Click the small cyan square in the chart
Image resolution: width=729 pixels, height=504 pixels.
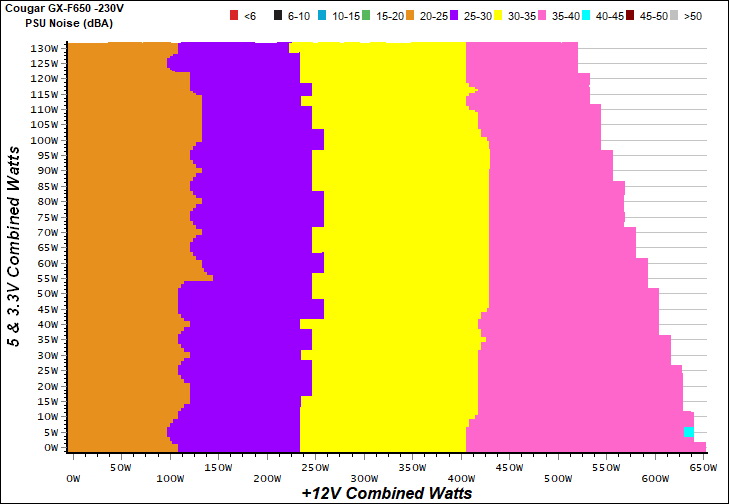pos(689,432)
